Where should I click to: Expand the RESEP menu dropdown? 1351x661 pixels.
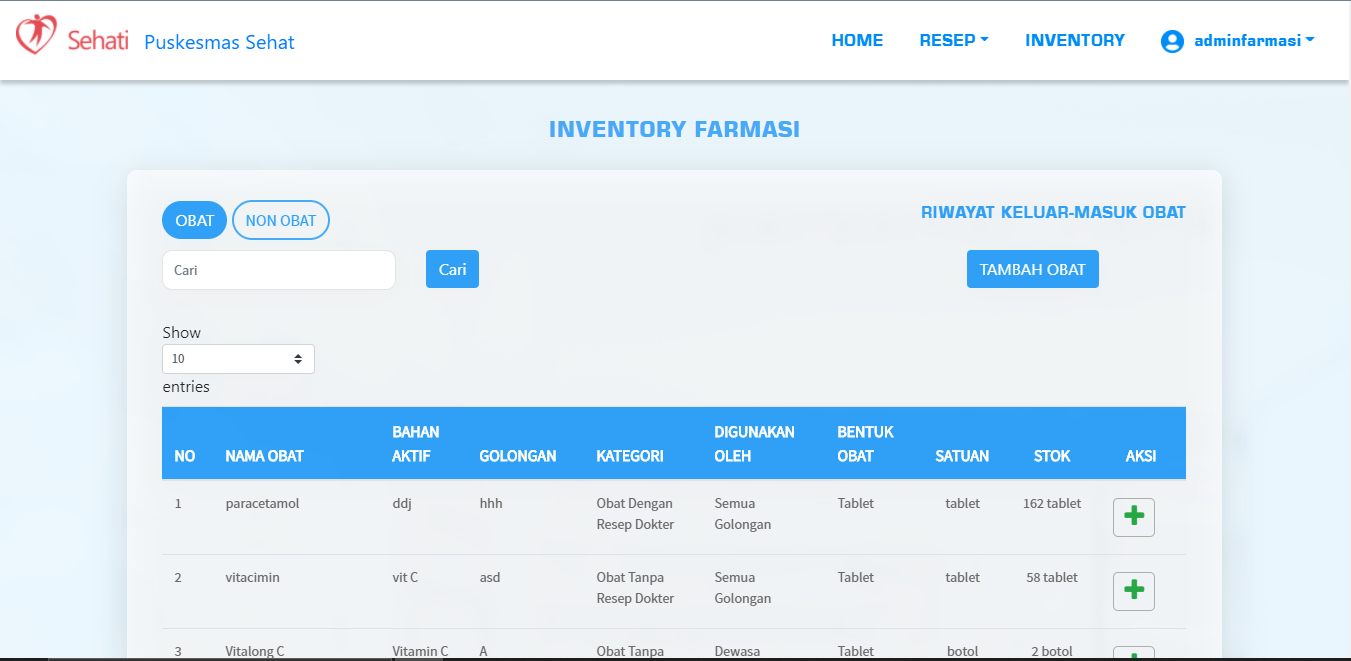point(953,41)
